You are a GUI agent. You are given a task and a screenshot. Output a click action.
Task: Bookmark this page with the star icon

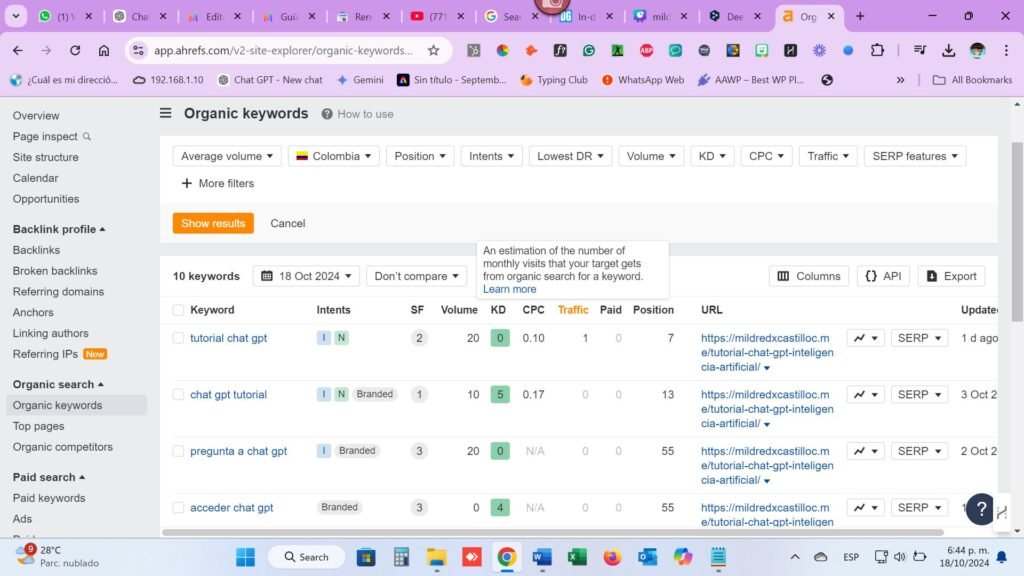[433, 50]
